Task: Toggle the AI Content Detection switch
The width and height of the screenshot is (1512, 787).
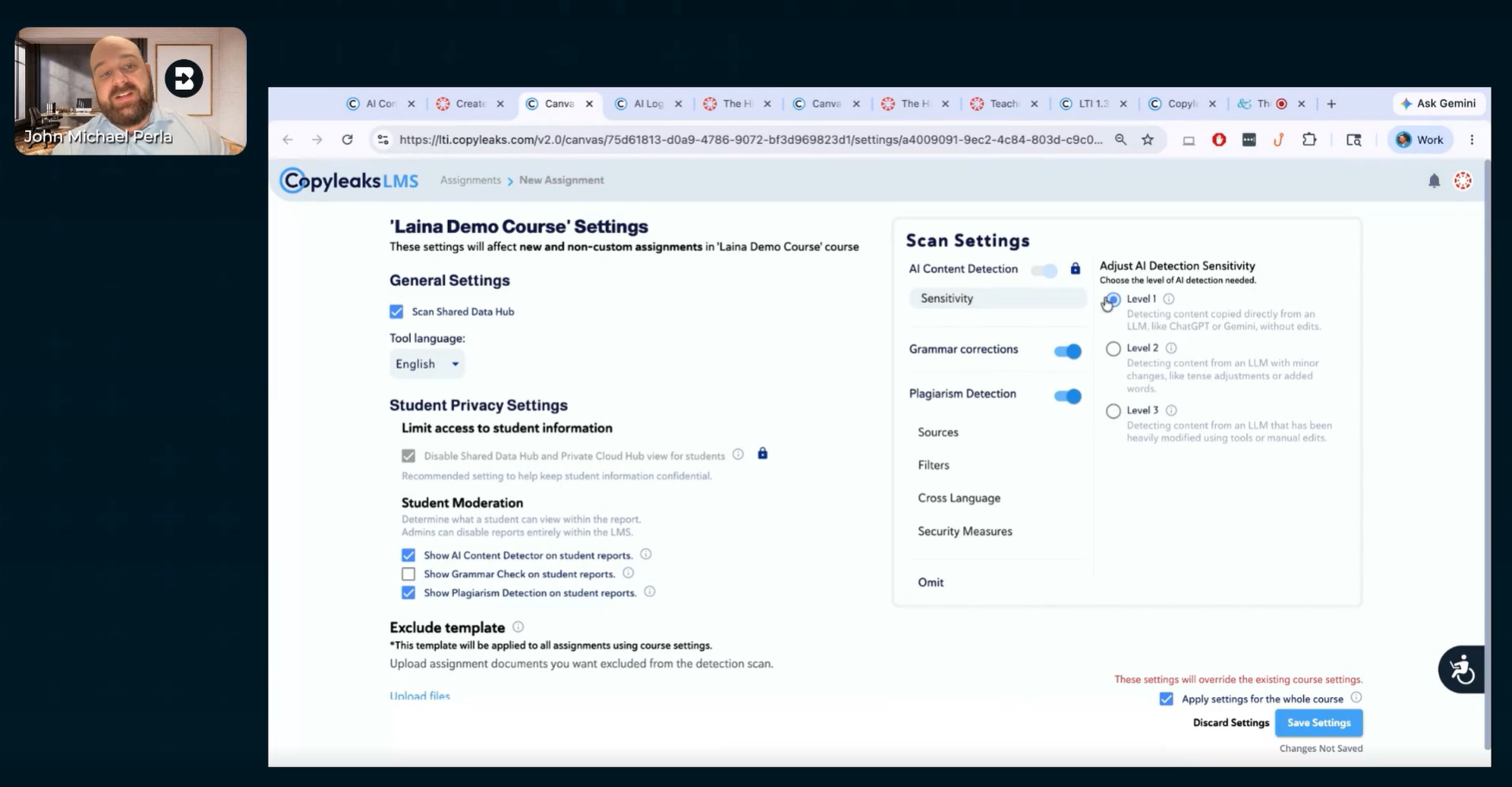Action: click(x=1044, y=270)
